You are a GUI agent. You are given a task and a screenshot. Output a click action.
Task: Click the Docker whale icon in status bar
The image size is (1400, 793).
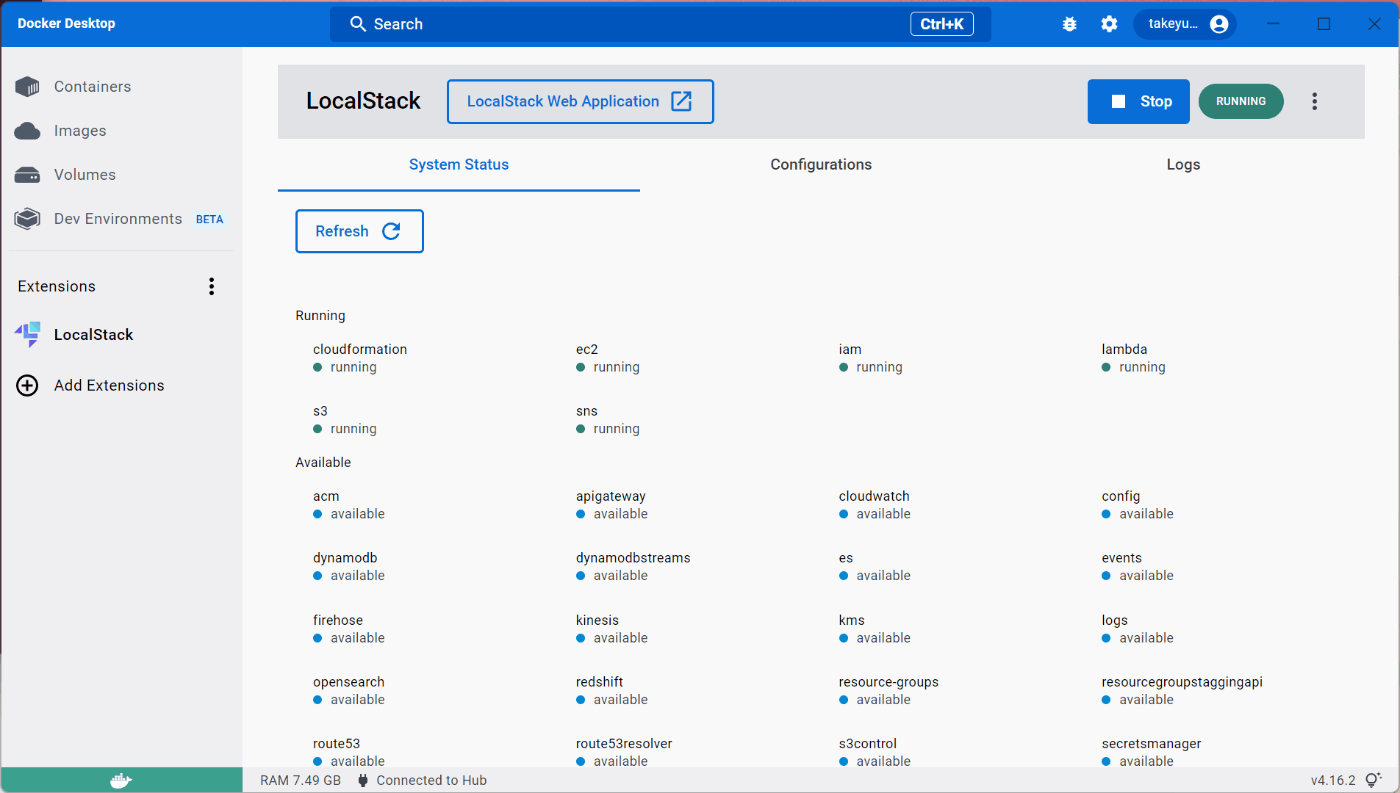[121, 781]
